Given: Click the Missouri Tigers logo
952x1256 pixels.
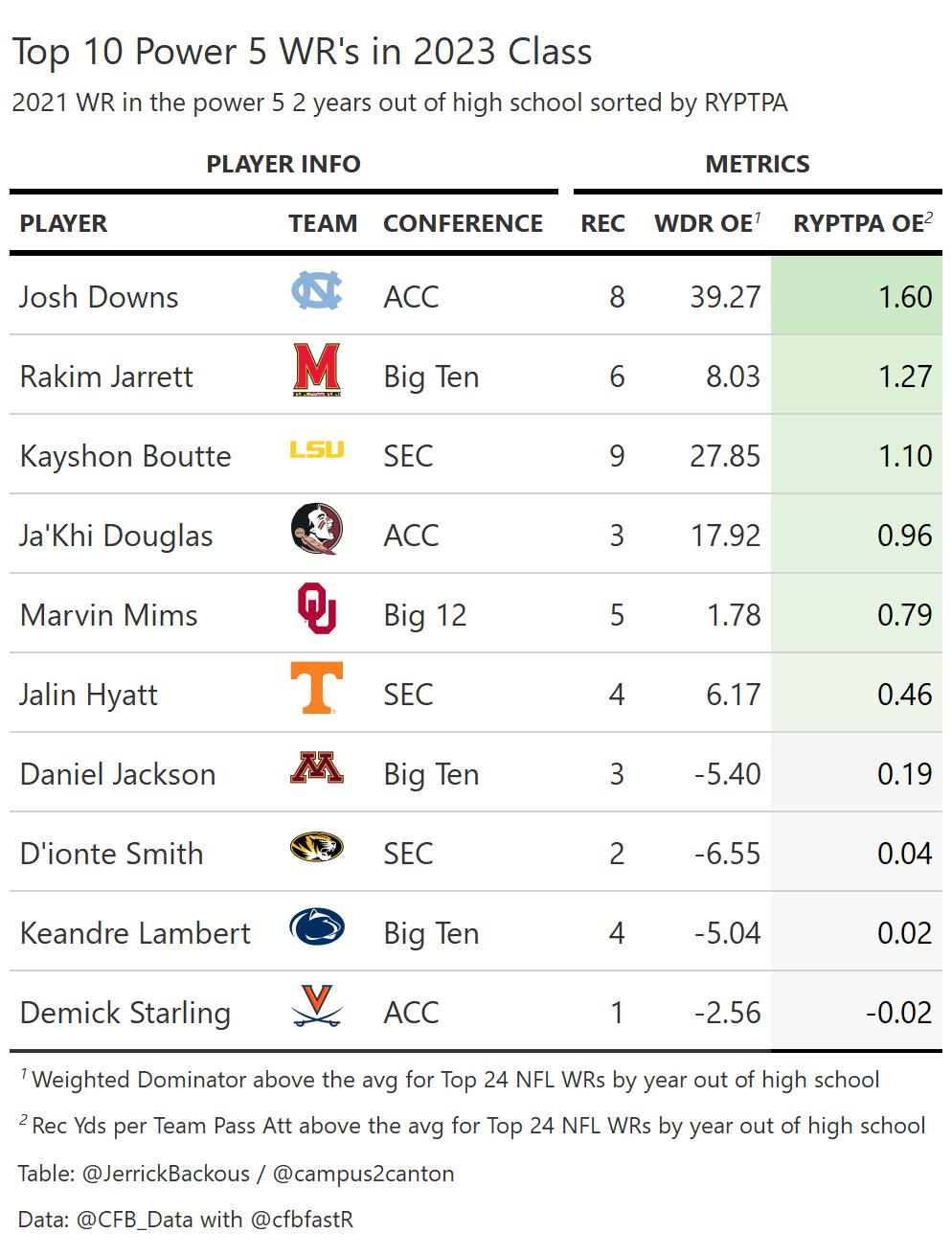Looking at the screenshot, I should tap(317, 847).
